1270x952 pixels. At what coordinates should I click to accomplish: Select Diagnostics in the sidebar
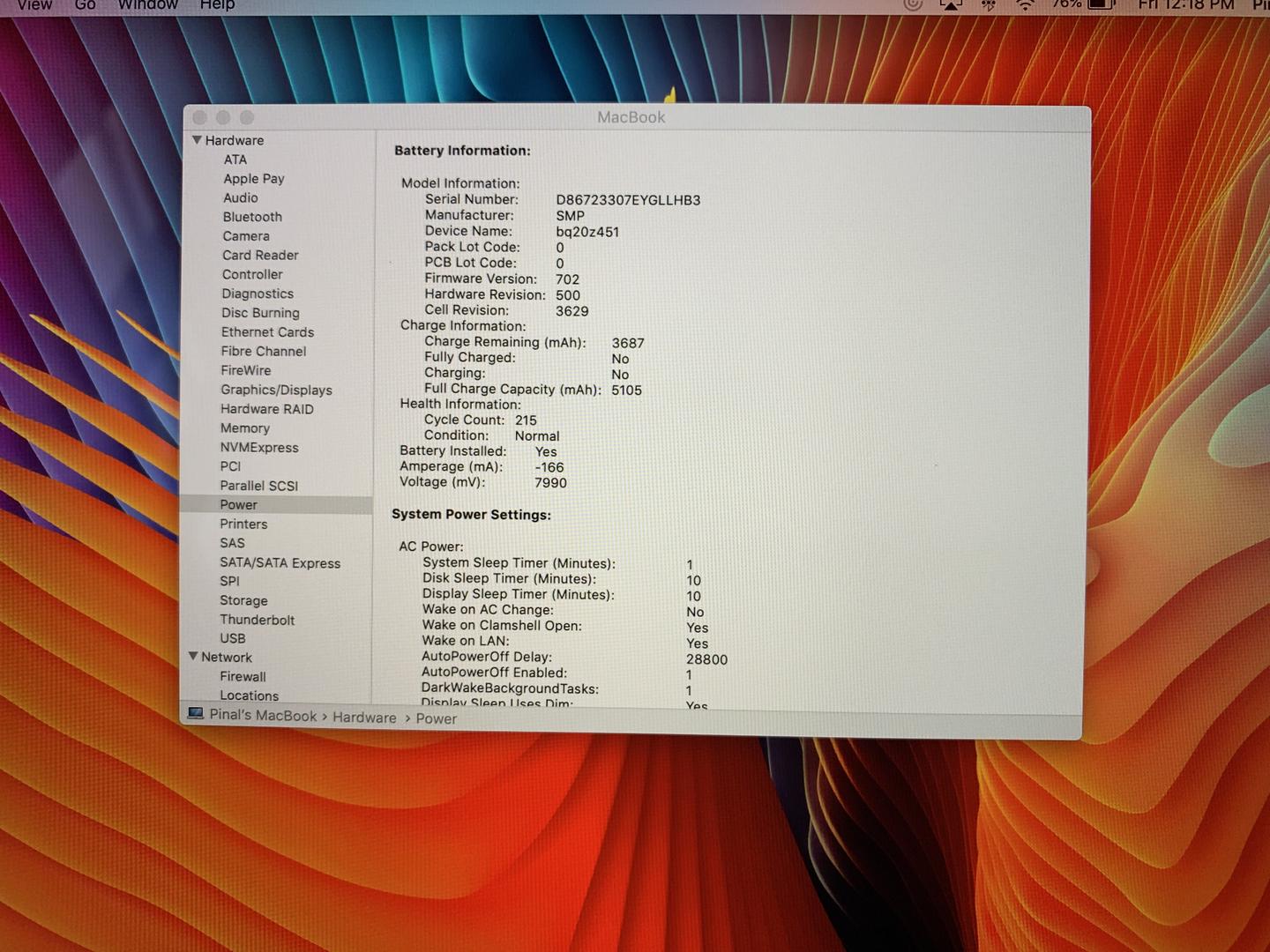(258, 294)
